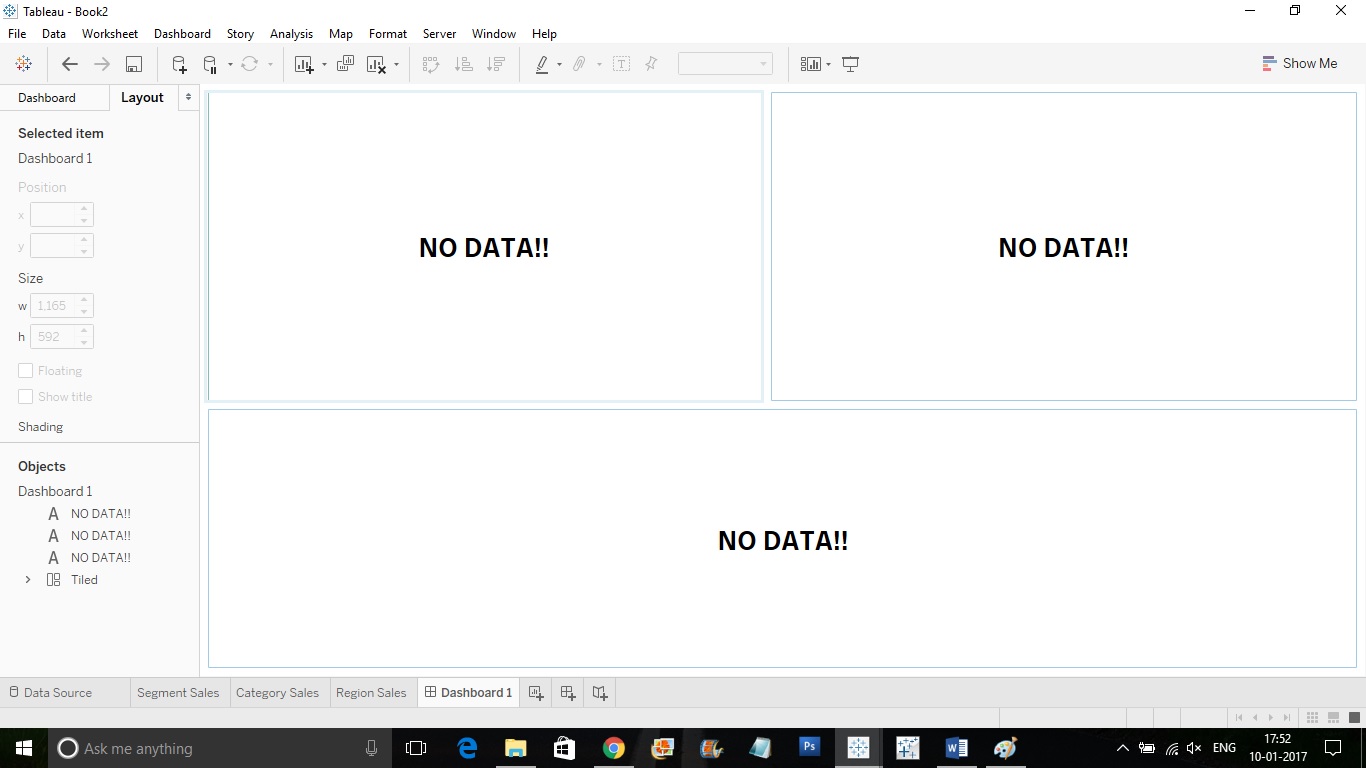Select the Duplicate Sheet icon
The image size is (1366, 768).
344,63
